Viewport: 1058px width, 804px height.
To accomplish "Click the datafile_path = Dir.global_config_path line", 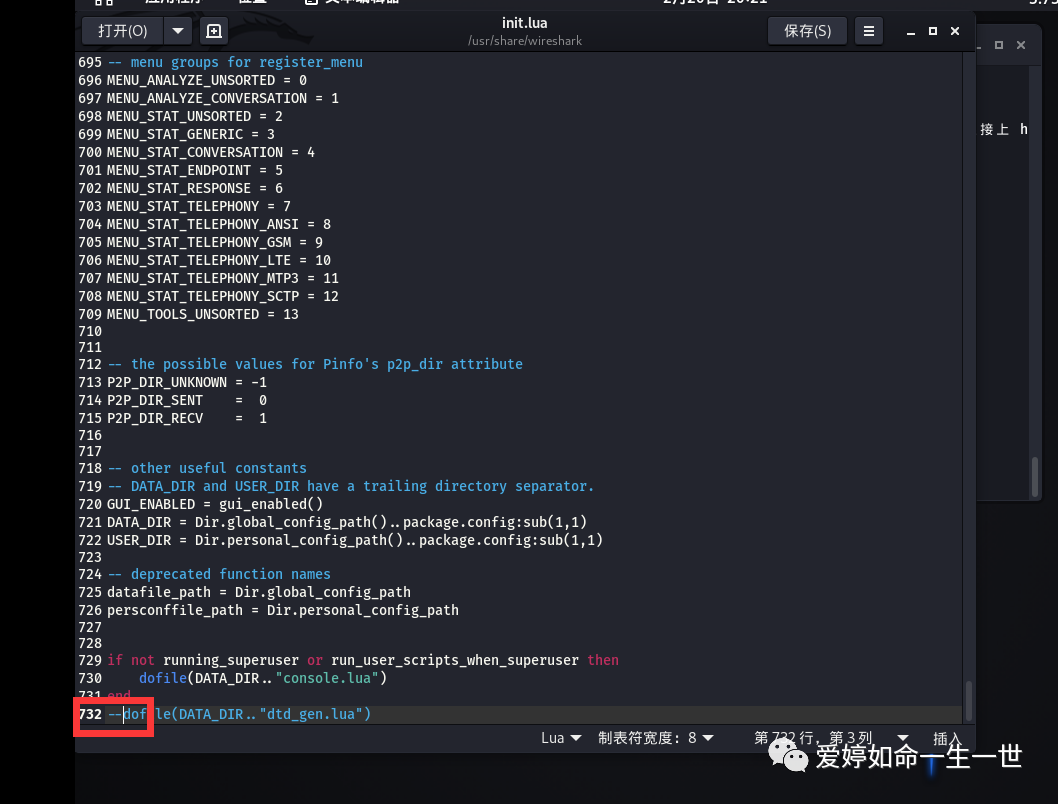I will (259, 592).
